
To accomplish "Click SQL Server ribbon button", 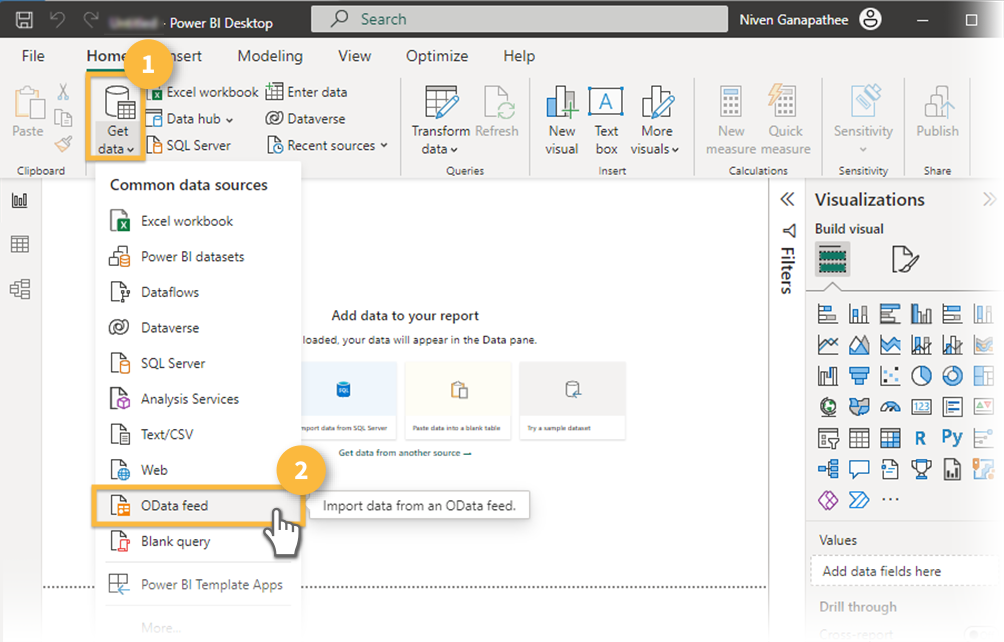I will [189, 146].
